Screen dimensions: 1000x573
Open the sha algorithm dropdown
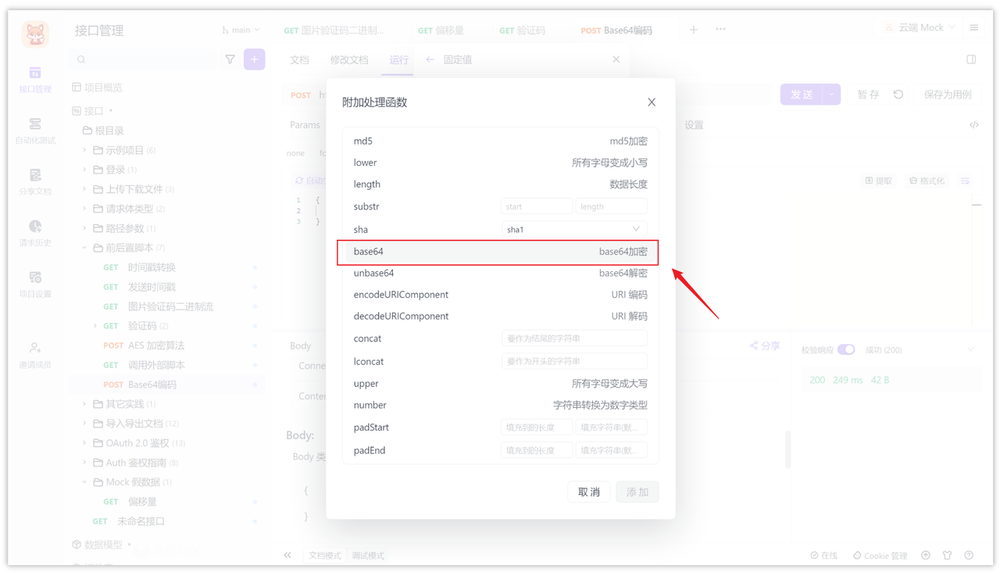tap(573, 229)
